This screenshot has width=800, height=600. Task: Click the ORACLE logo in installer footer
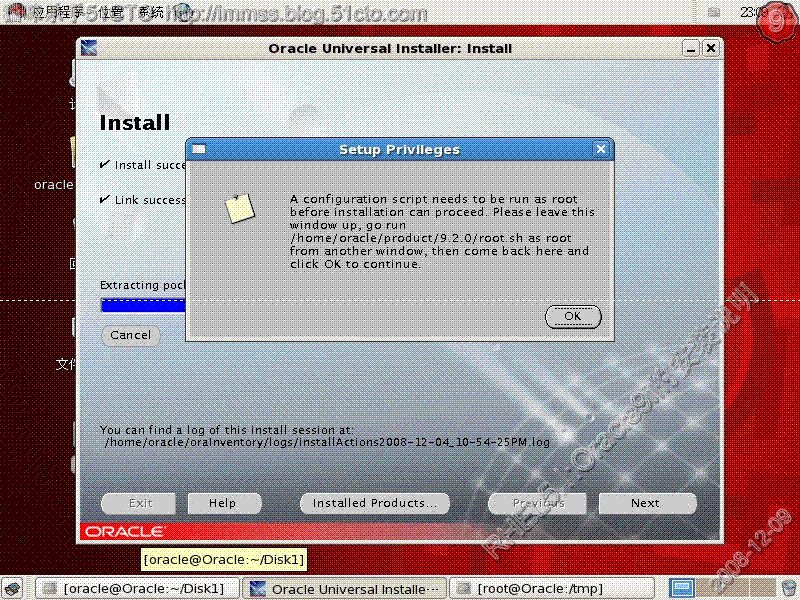click(x=124, y=532)
